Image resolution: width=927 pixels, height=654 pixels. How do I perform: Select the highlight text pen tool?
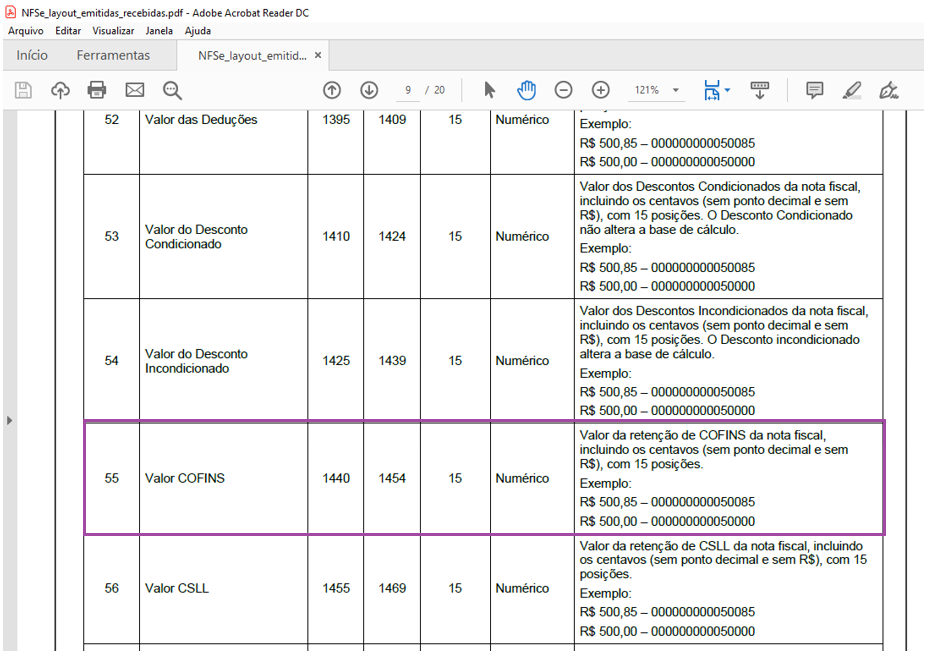tap(852, 90)
